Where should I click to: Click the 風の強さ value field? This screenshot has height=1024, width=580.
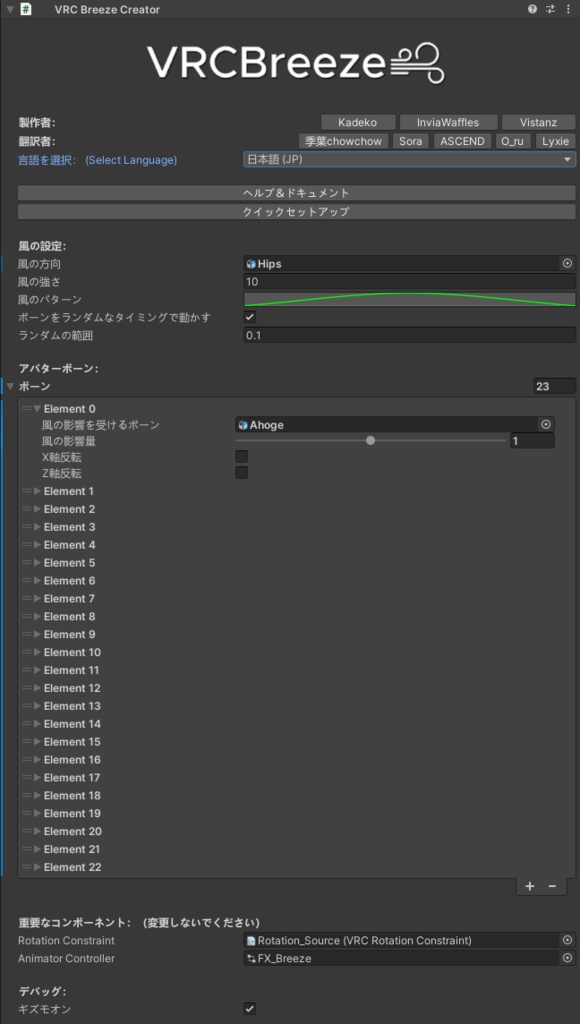tap(410, 281)
